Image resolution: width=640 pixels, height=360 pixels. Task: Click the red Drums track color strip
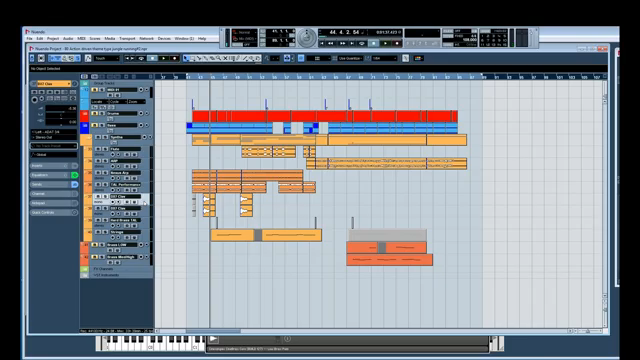coord(84,116)
